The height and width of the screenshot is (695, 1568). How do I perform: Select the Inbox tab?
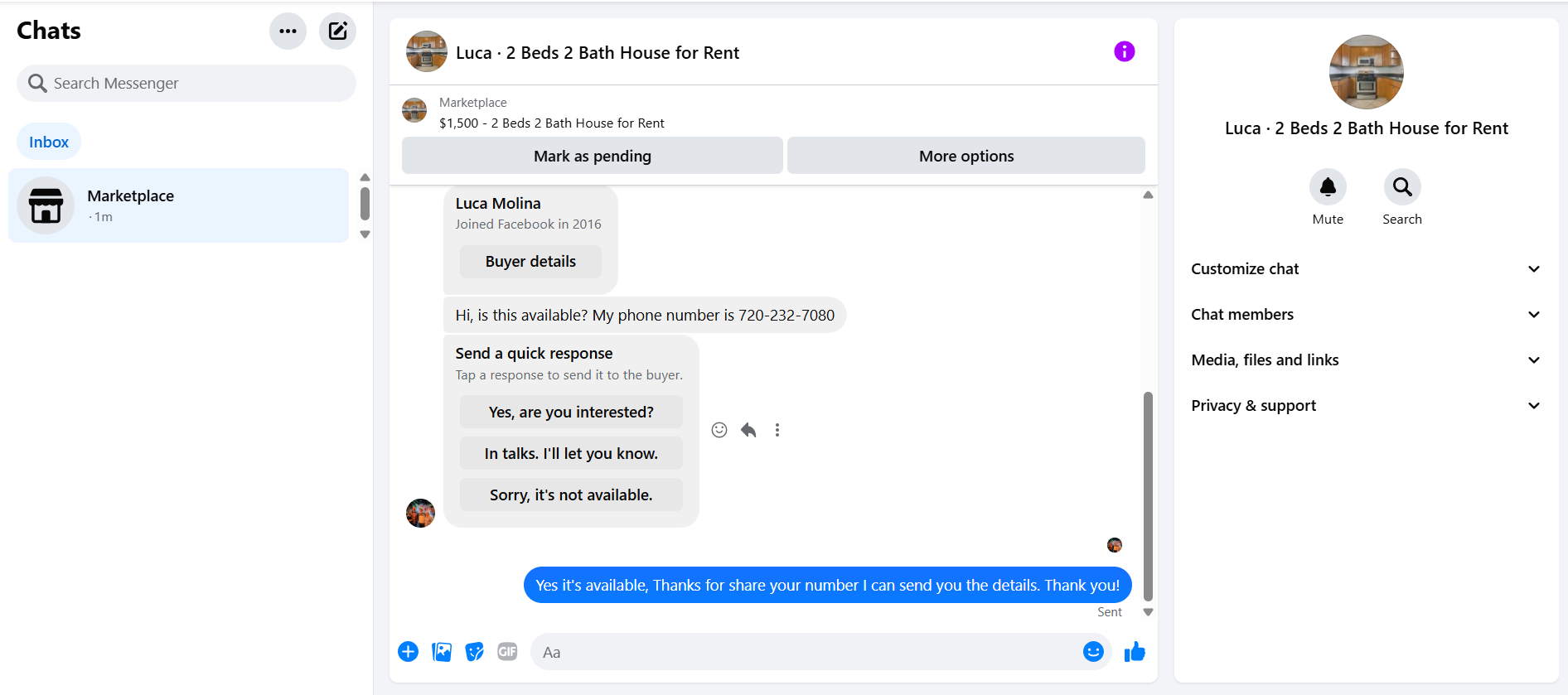click(49, 142)
